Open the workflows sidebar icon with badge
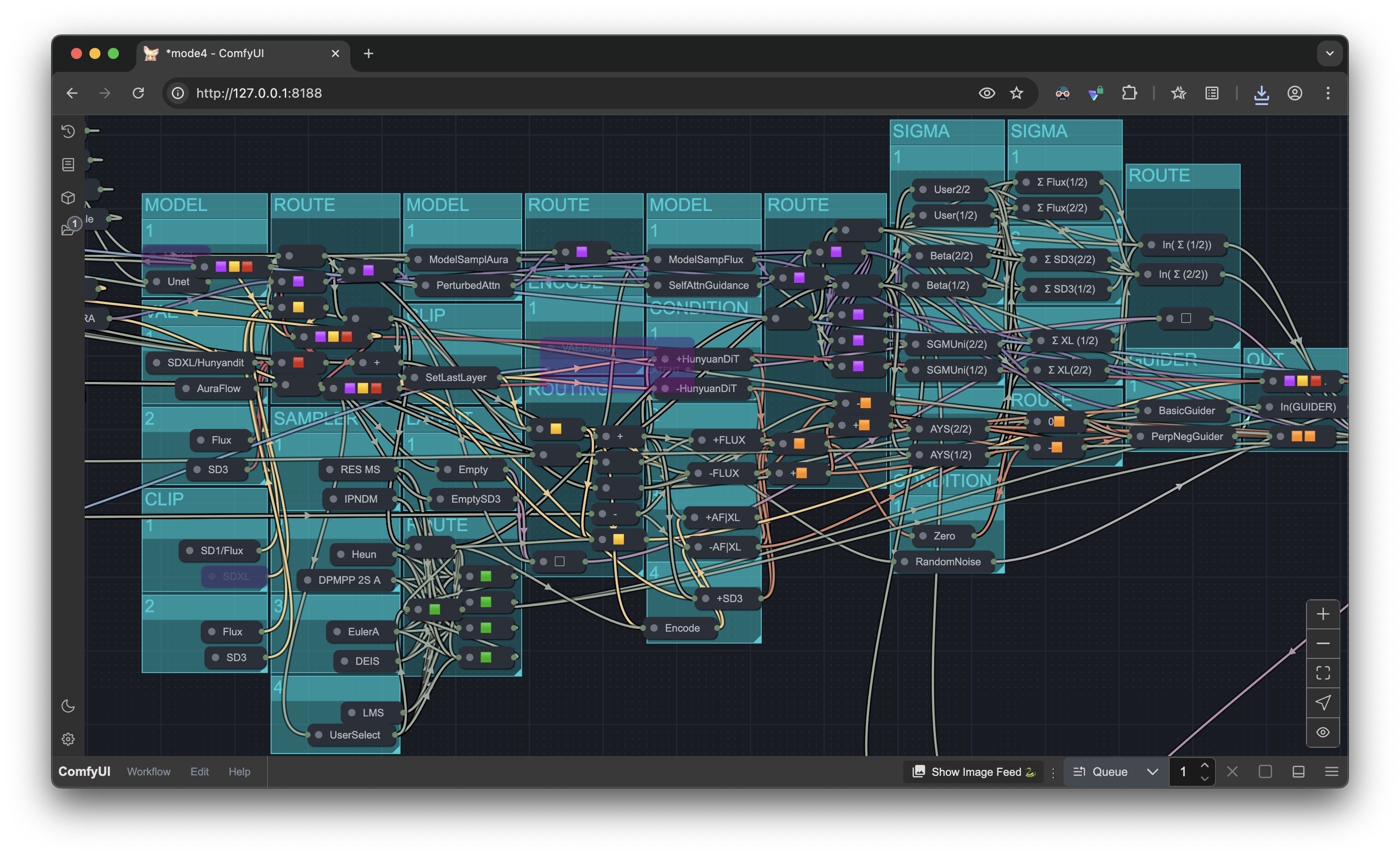 click(68, 229)
